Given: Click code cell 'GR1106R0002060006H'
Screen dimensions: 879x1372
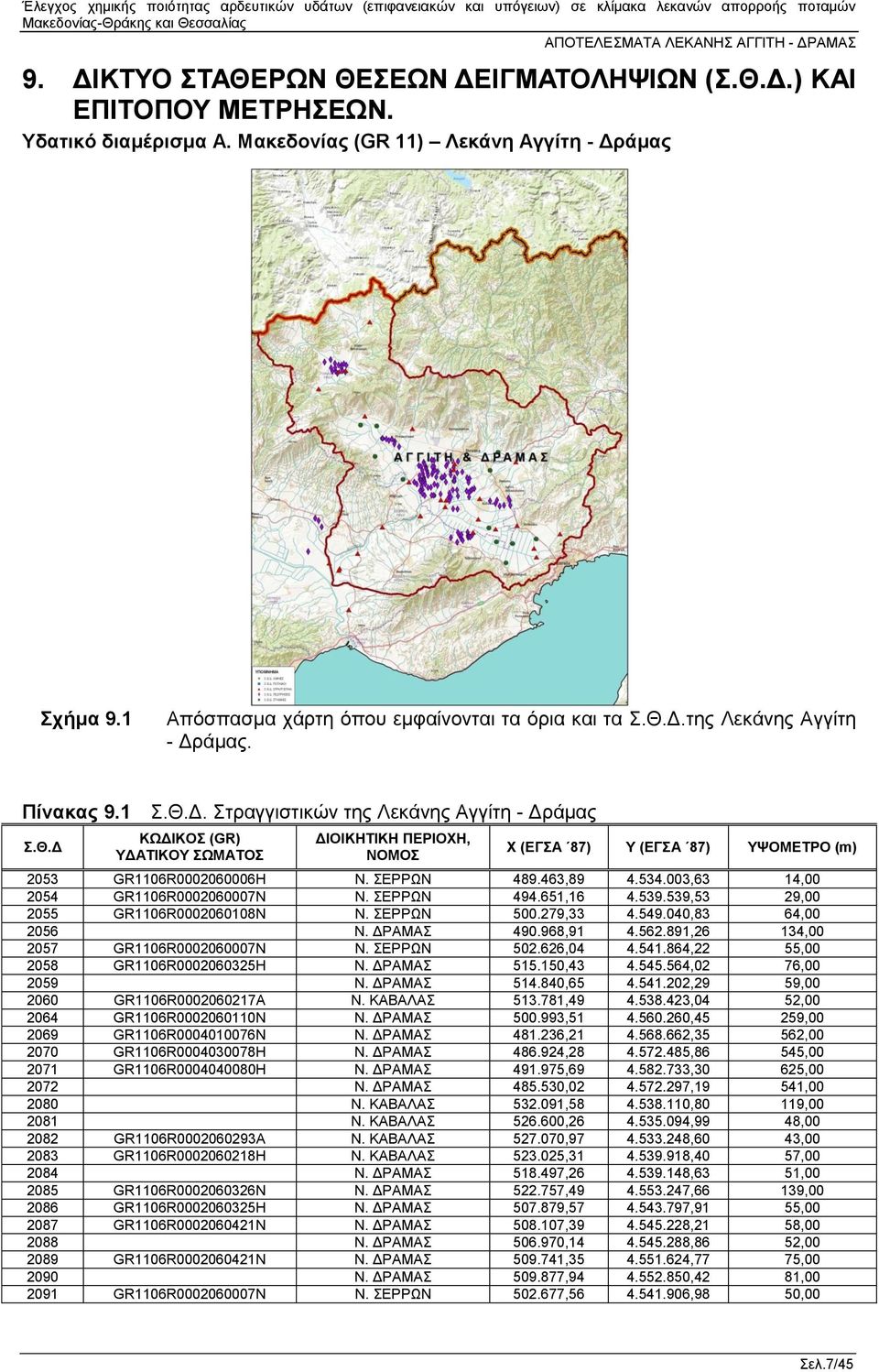Looking at the screenshot, I should tap(190, 879).
